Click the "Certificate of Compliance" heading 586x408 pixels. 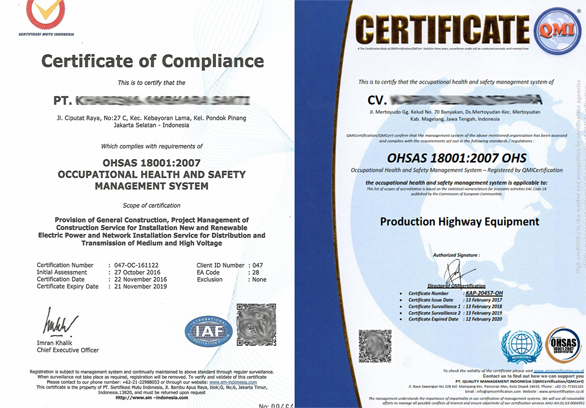(x=152, y=61)
